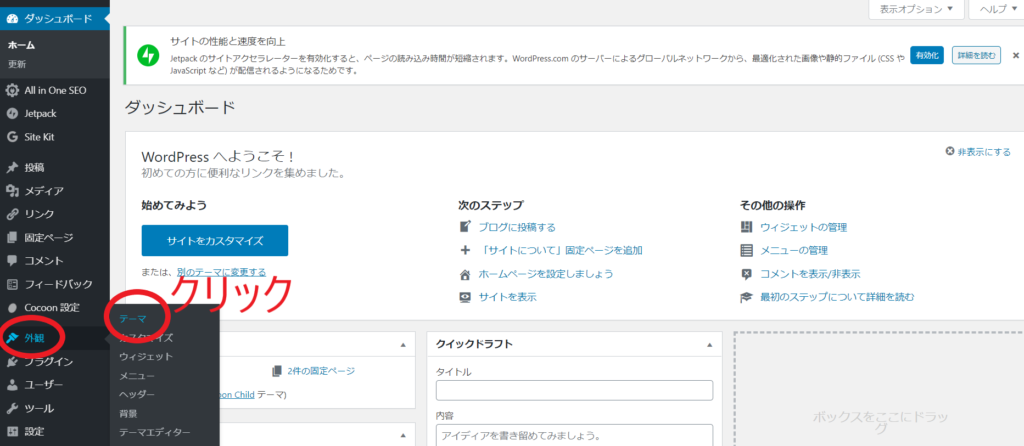Click the コメント speech bubble icon
1024x446 pixels.
point(12,261)
